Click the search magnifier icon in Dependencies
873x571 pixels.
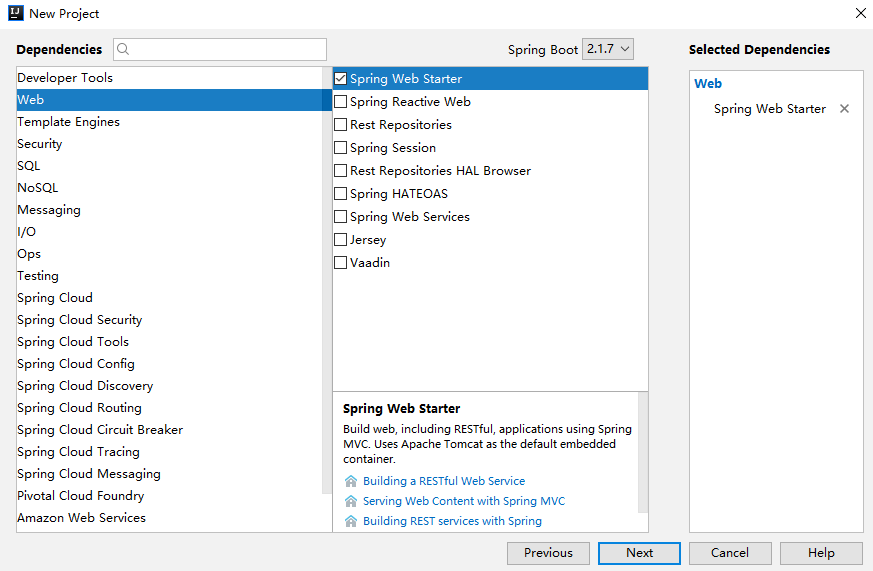click(124, 49)
